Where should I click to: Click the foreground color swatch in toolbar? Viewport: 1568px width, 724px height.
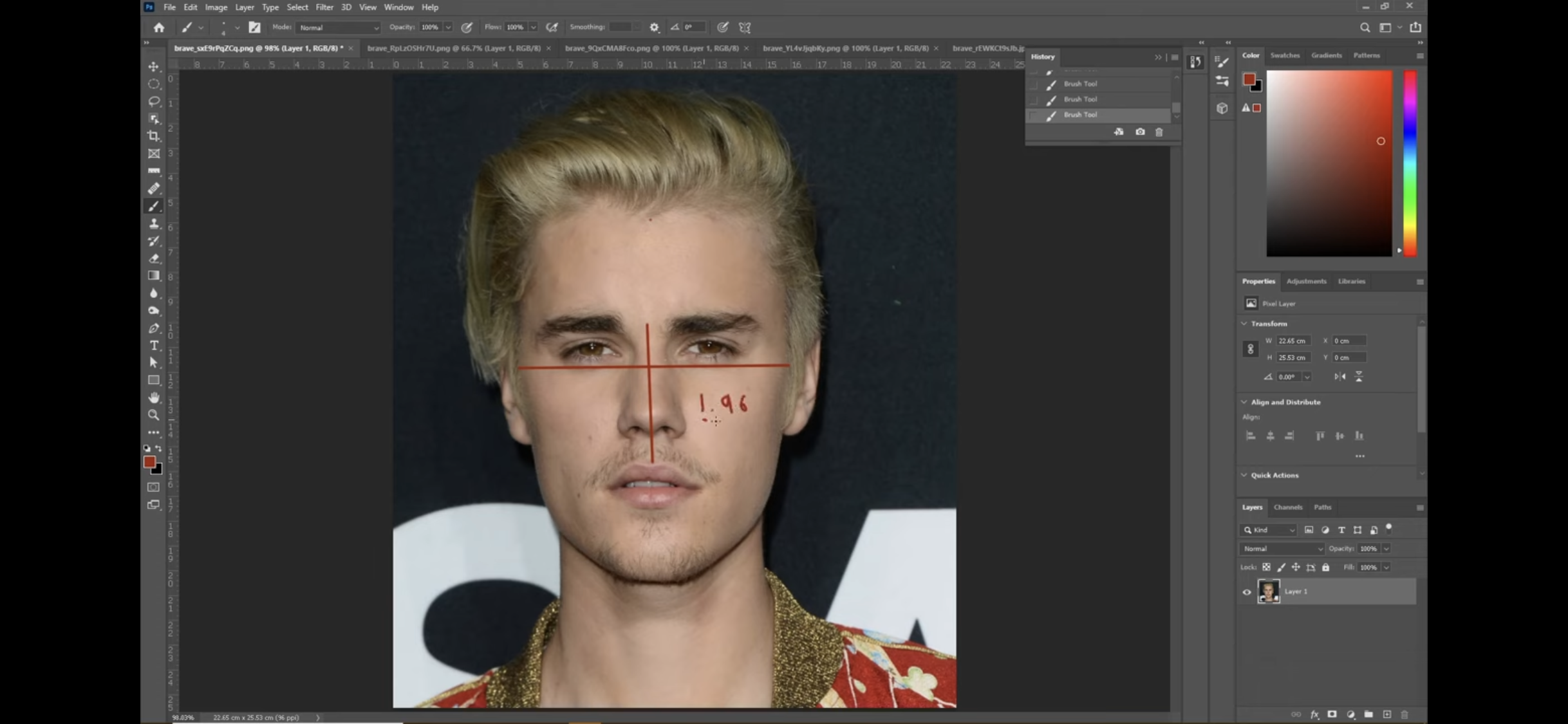click(x=149, y=462)
